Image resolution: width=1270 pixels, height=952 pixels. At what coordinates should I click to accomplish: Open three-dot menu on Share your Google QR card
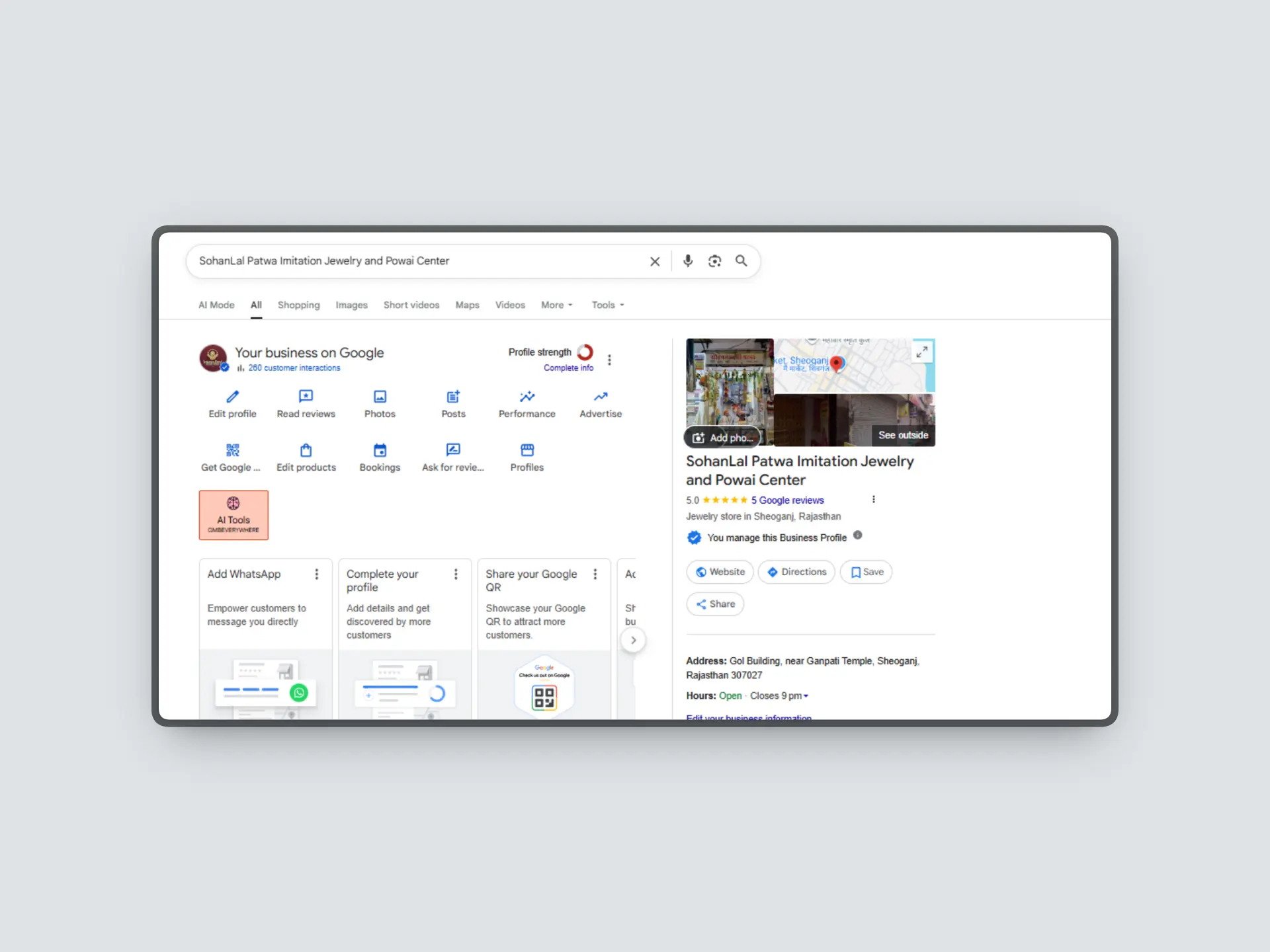click(x=595, y=574)
